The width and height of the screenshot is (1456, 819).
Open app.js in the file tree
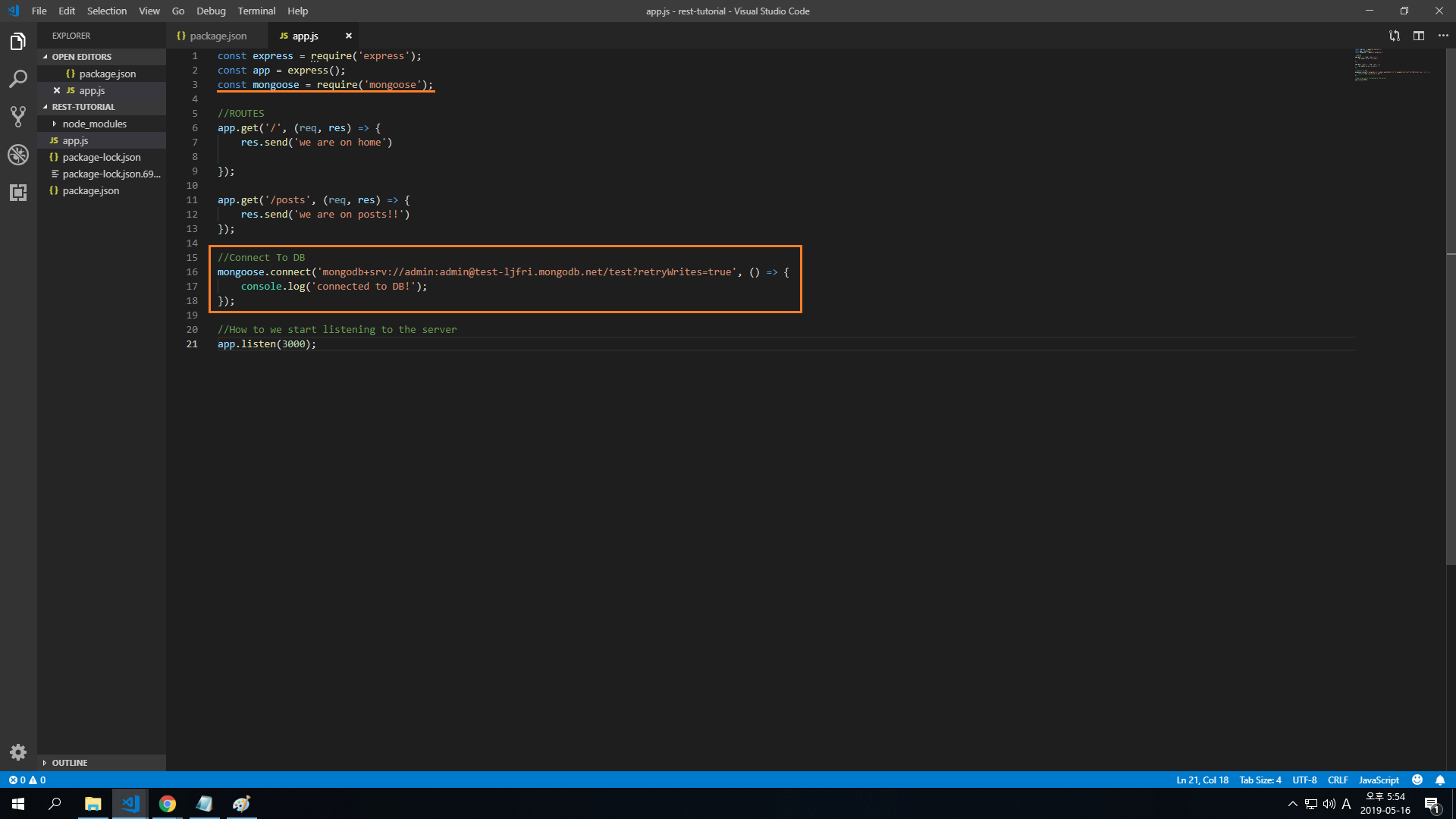(102, 140)
